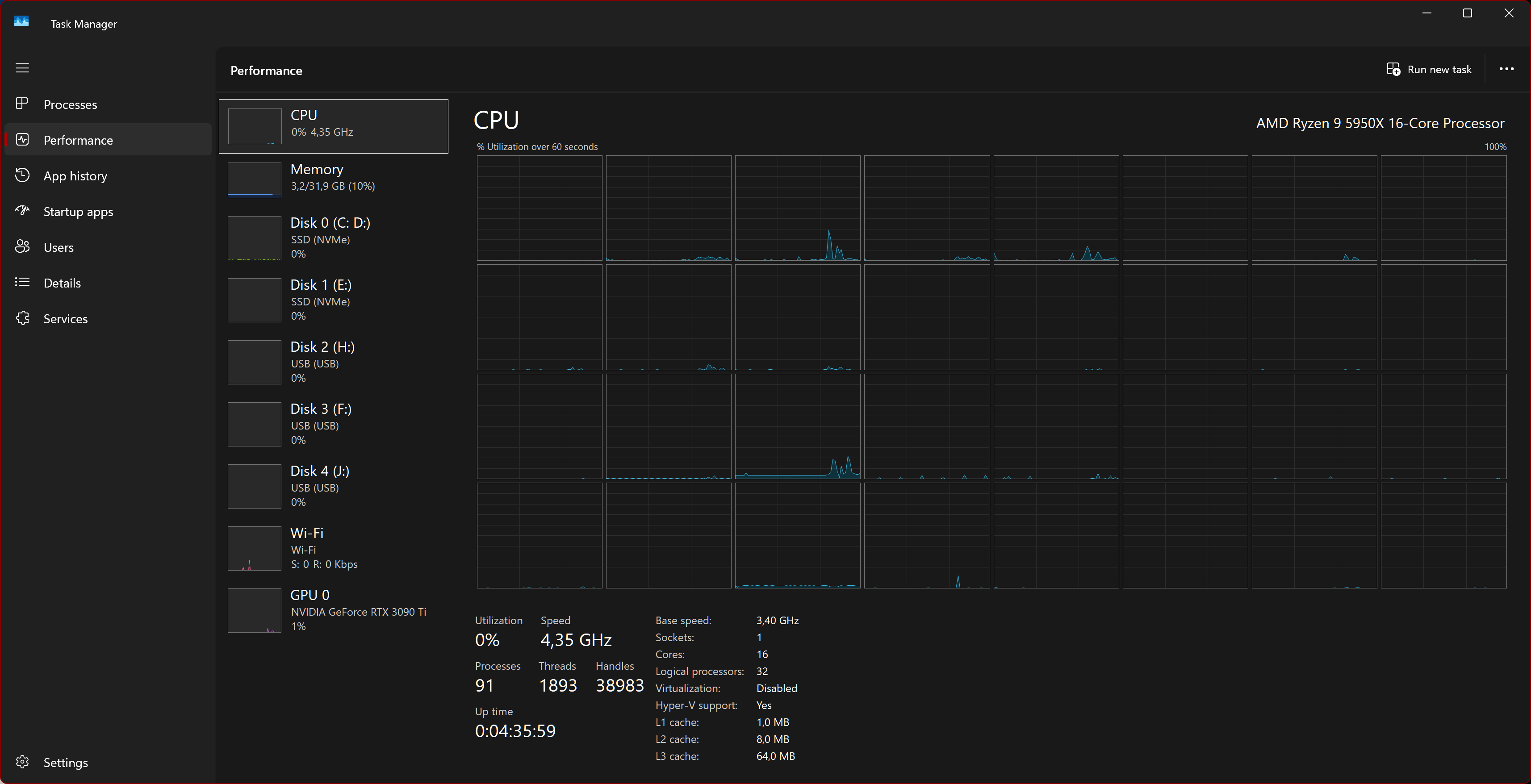Select GPU 0 NVIDIA GeForce entry
Image resolution: width=1531 pixels, height=784 pixels.
pos(333,610)
